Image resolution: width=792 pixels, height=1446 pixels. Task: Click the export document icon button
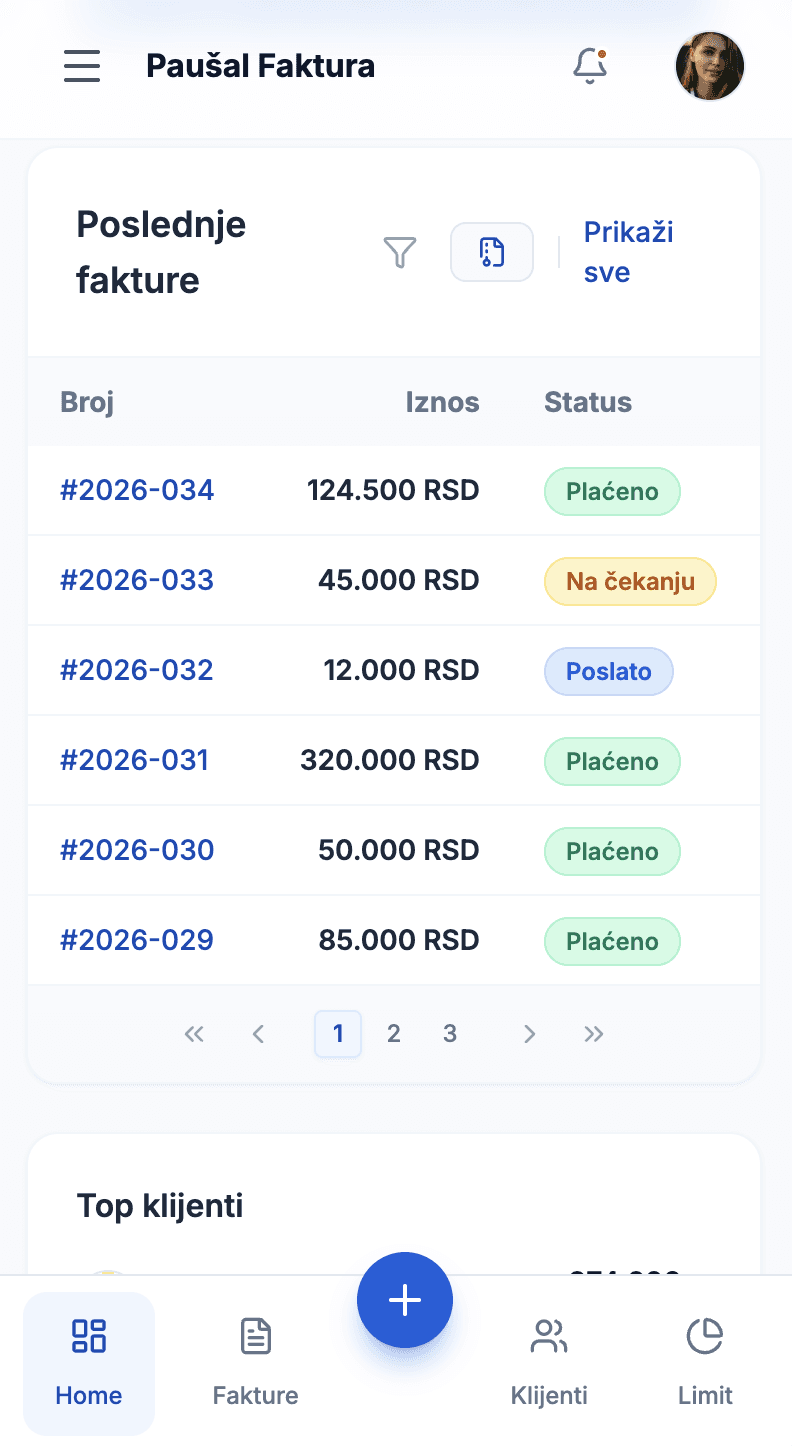[492, 252]
